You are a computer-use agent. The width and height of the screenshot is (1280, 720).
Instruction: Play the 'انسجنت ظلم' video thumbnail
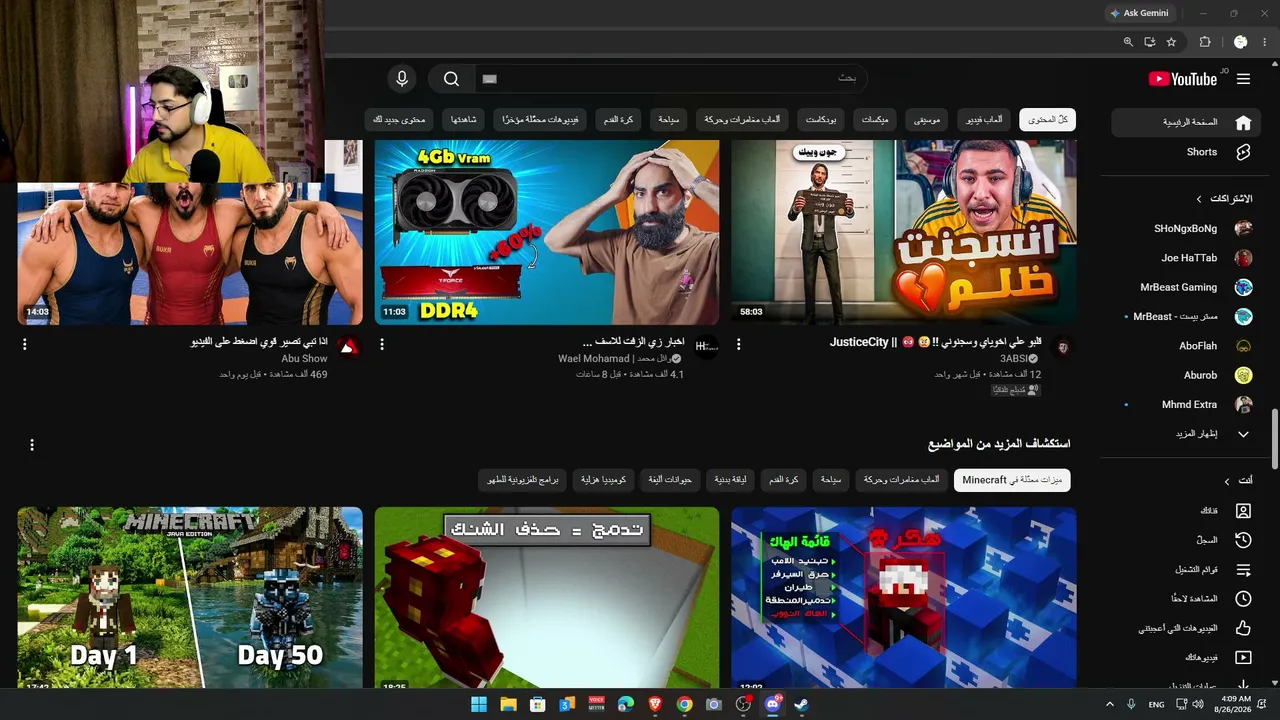(x=904, y=232)
